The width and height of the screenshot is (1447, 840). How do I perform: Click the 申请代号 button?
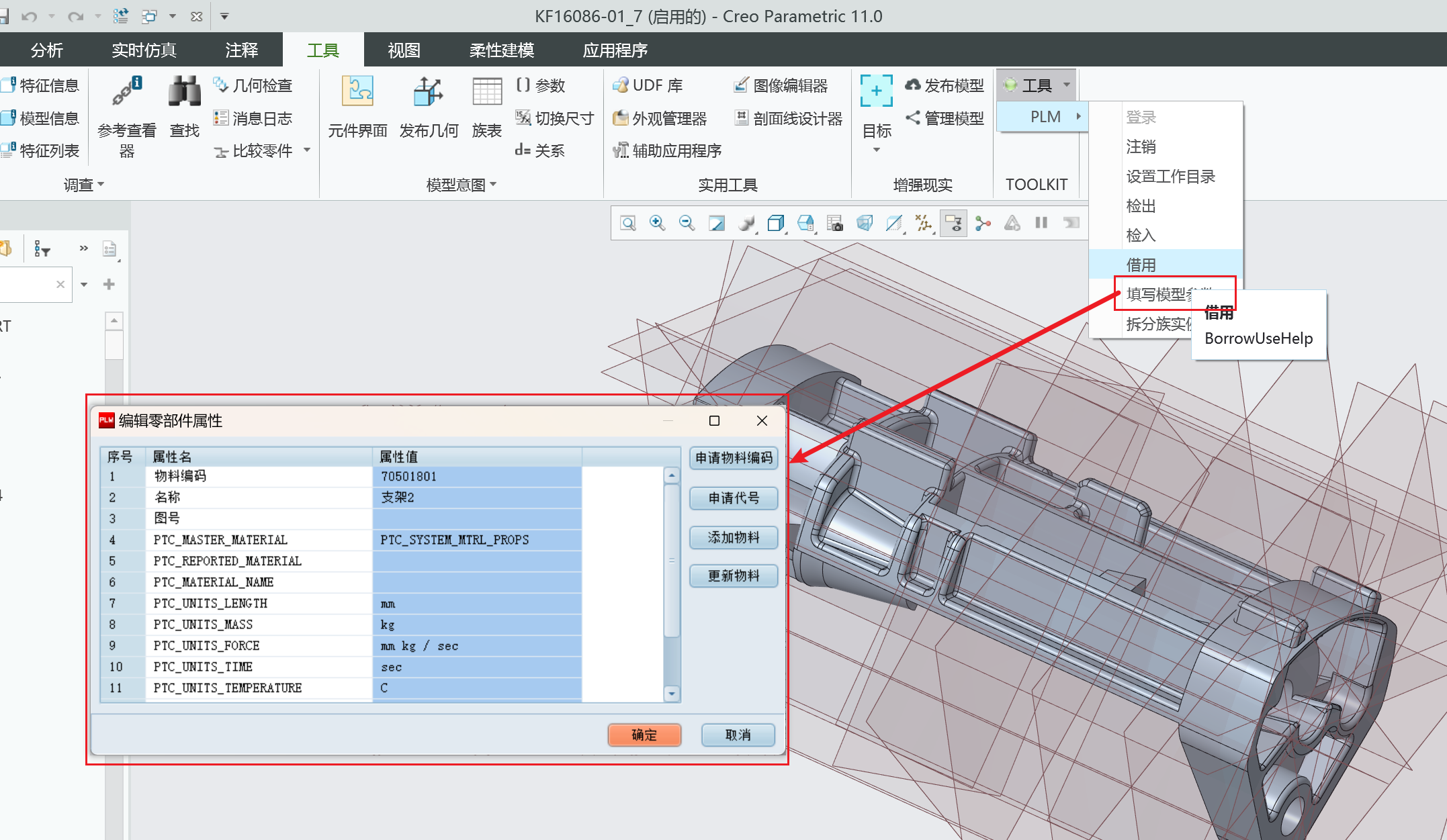(x=734, y=498)
